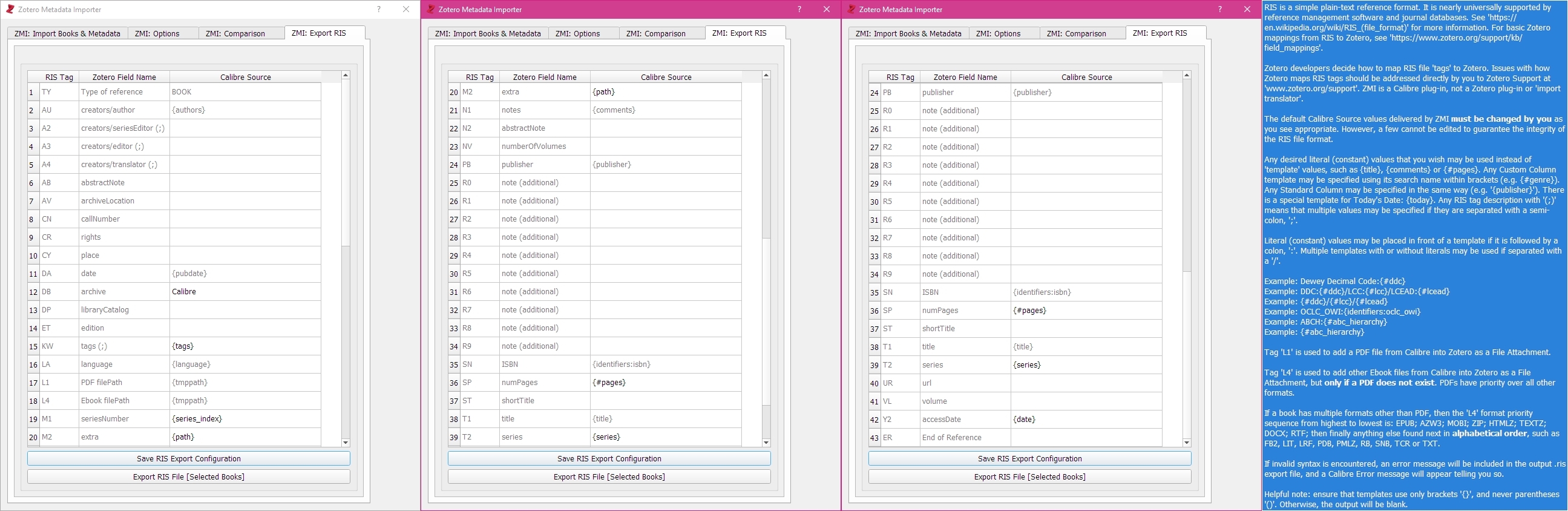Click the scroll-down arrow in the left window's table

coord(346,443)
